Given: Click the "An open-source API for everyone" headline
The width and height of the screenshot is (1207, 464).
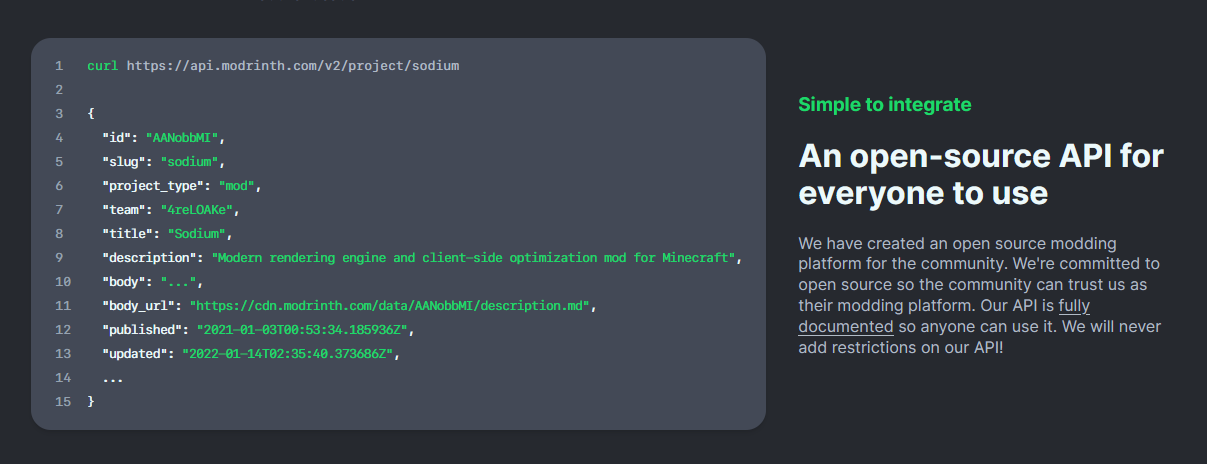Looking at the screenshot, I should [980, 174].
